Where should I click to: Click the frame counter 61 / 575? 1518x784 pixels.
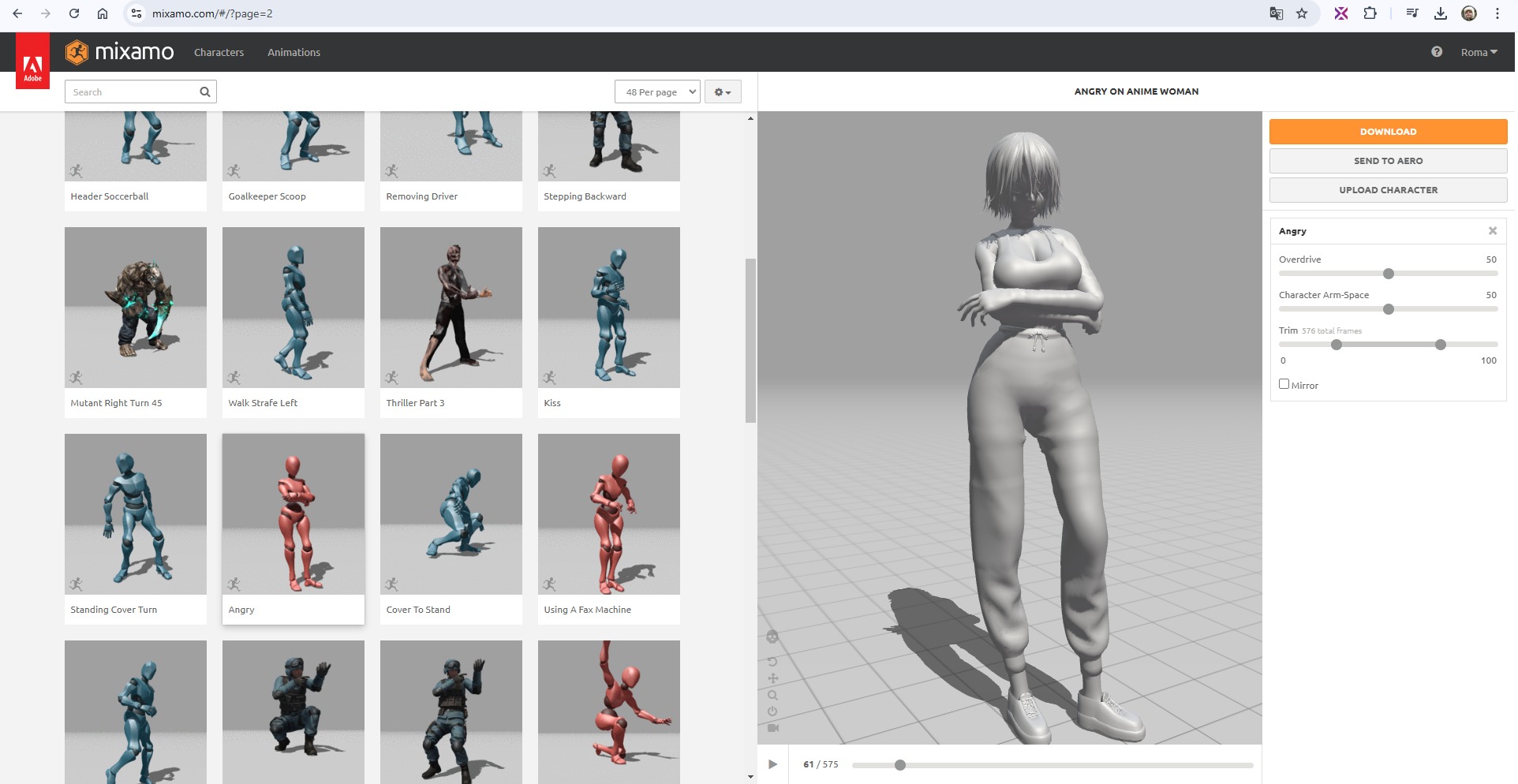pos(821,764)
